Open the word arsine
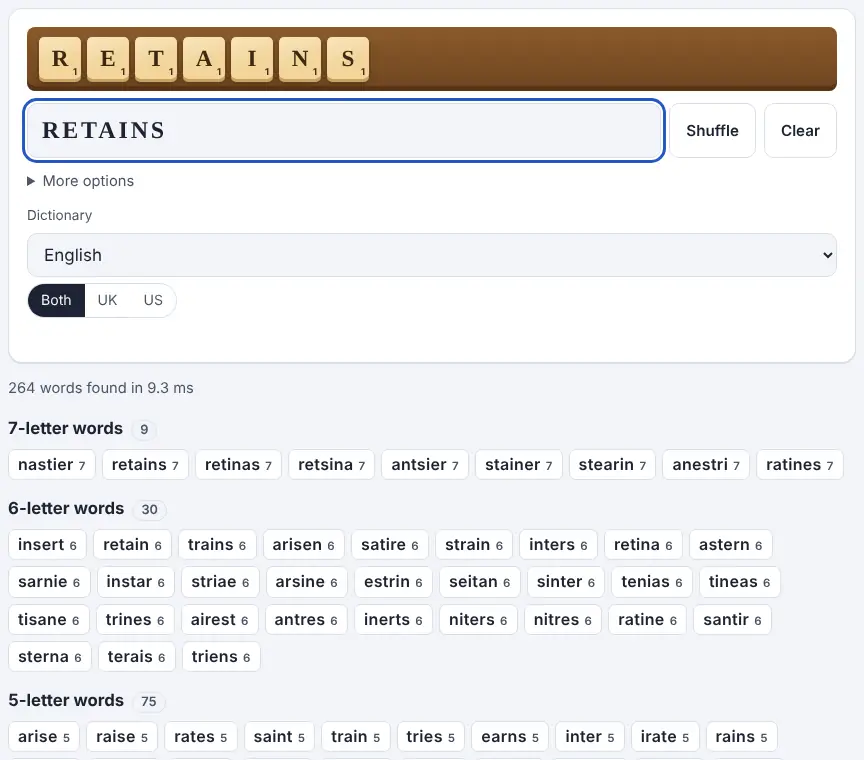The width and height of the screenshot is (864, 760). click(306, 582)
